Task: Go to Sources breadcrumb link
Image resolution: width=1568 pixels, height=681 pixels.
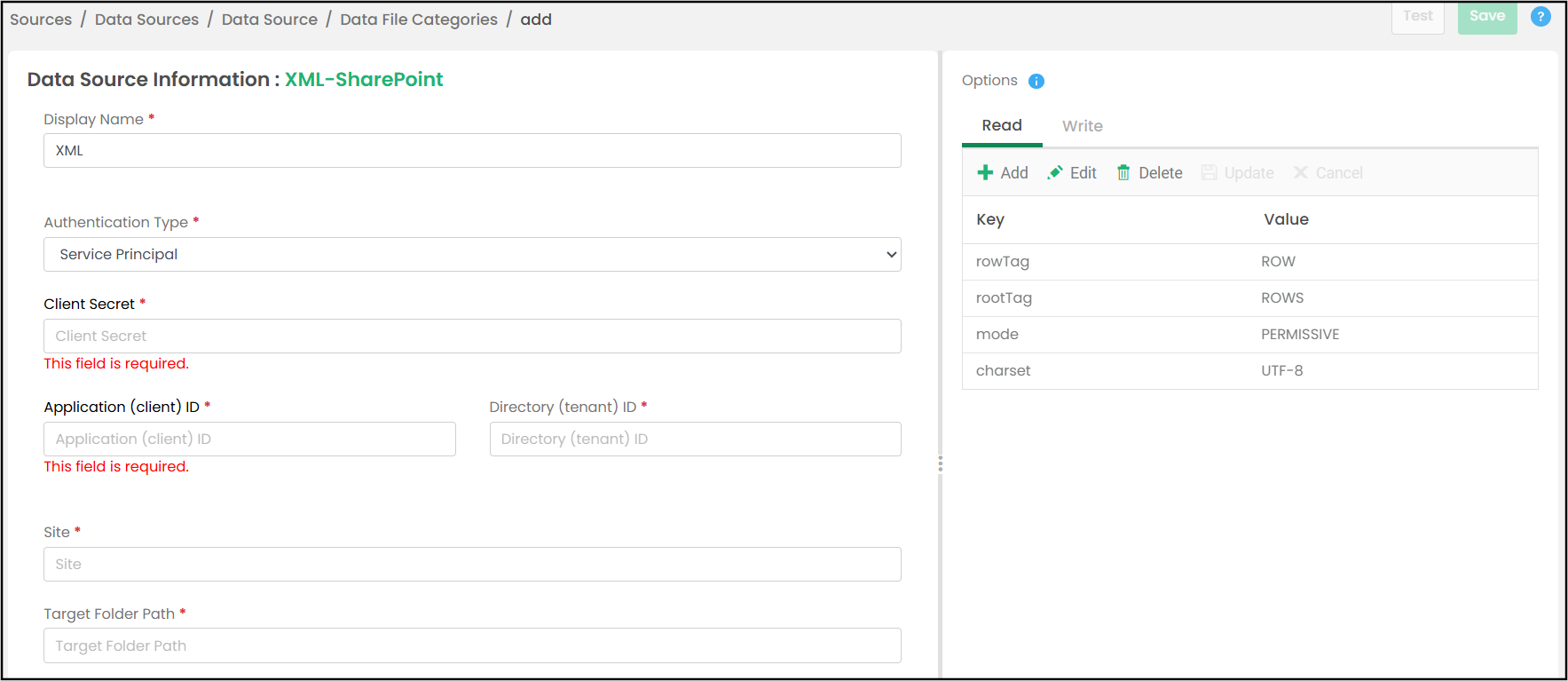Action: (41, 20)
